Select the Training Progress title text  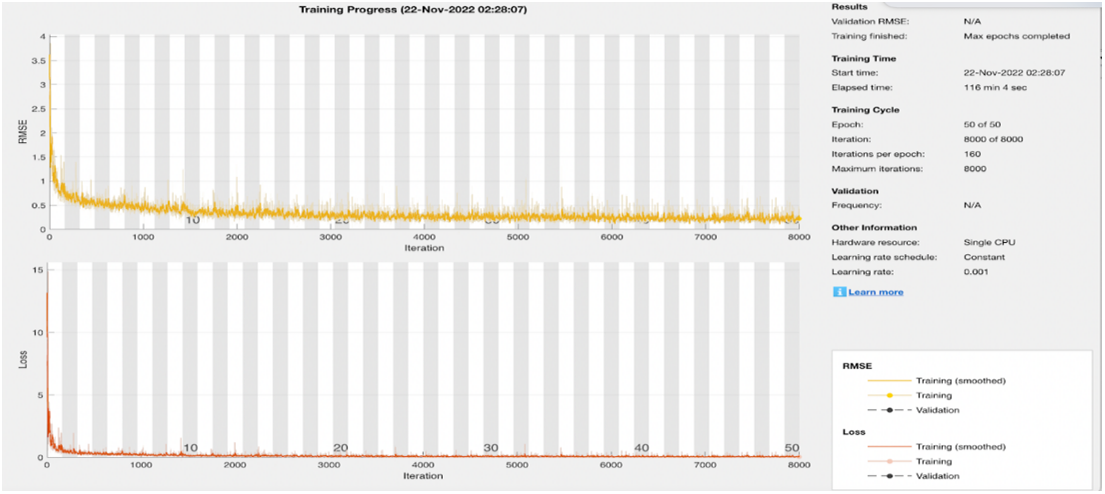click(412, 10)
